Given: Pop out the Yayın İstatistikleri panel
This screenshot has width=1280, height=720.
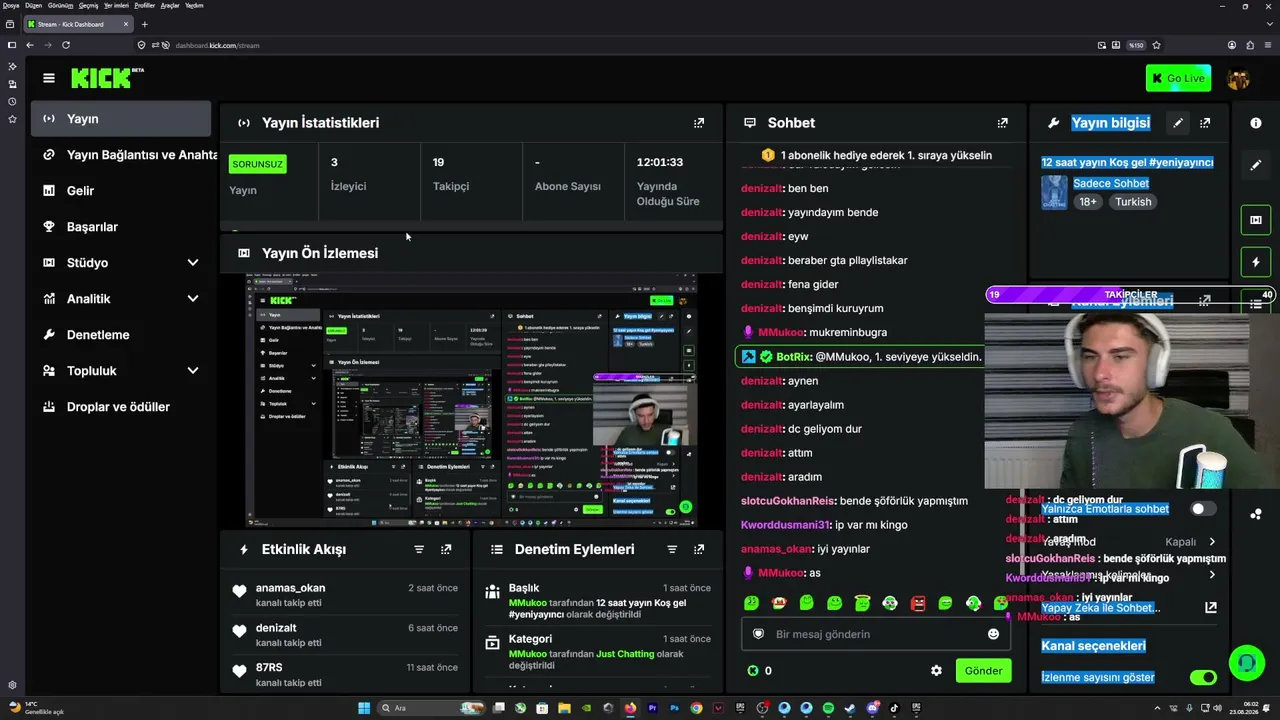Looking at the screenshot, I should 699,123.
